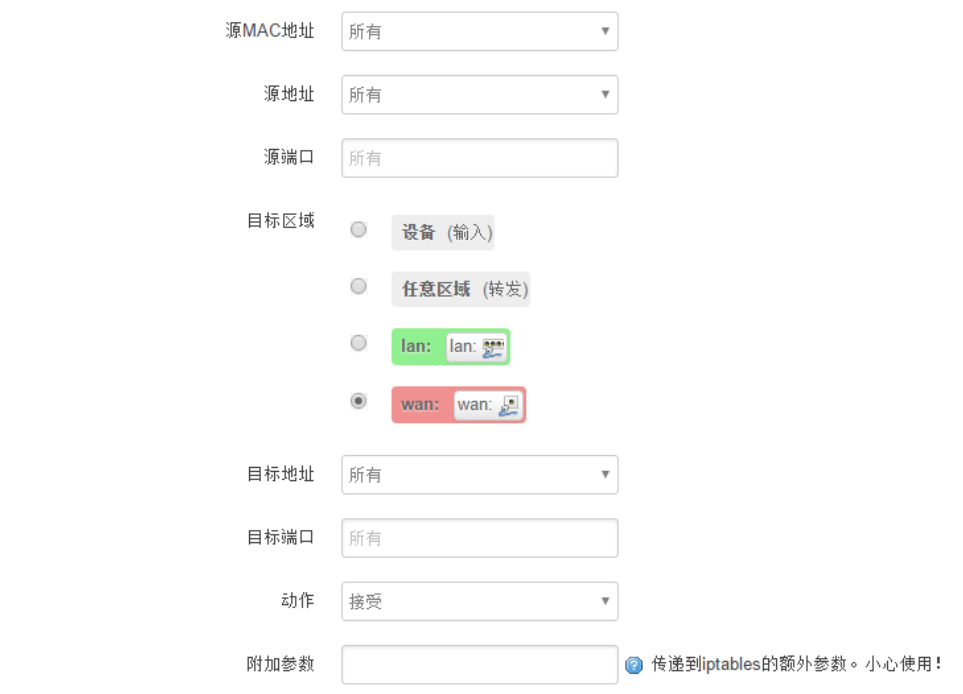Select the 设备 (输入) target zone

click(358, 229)
